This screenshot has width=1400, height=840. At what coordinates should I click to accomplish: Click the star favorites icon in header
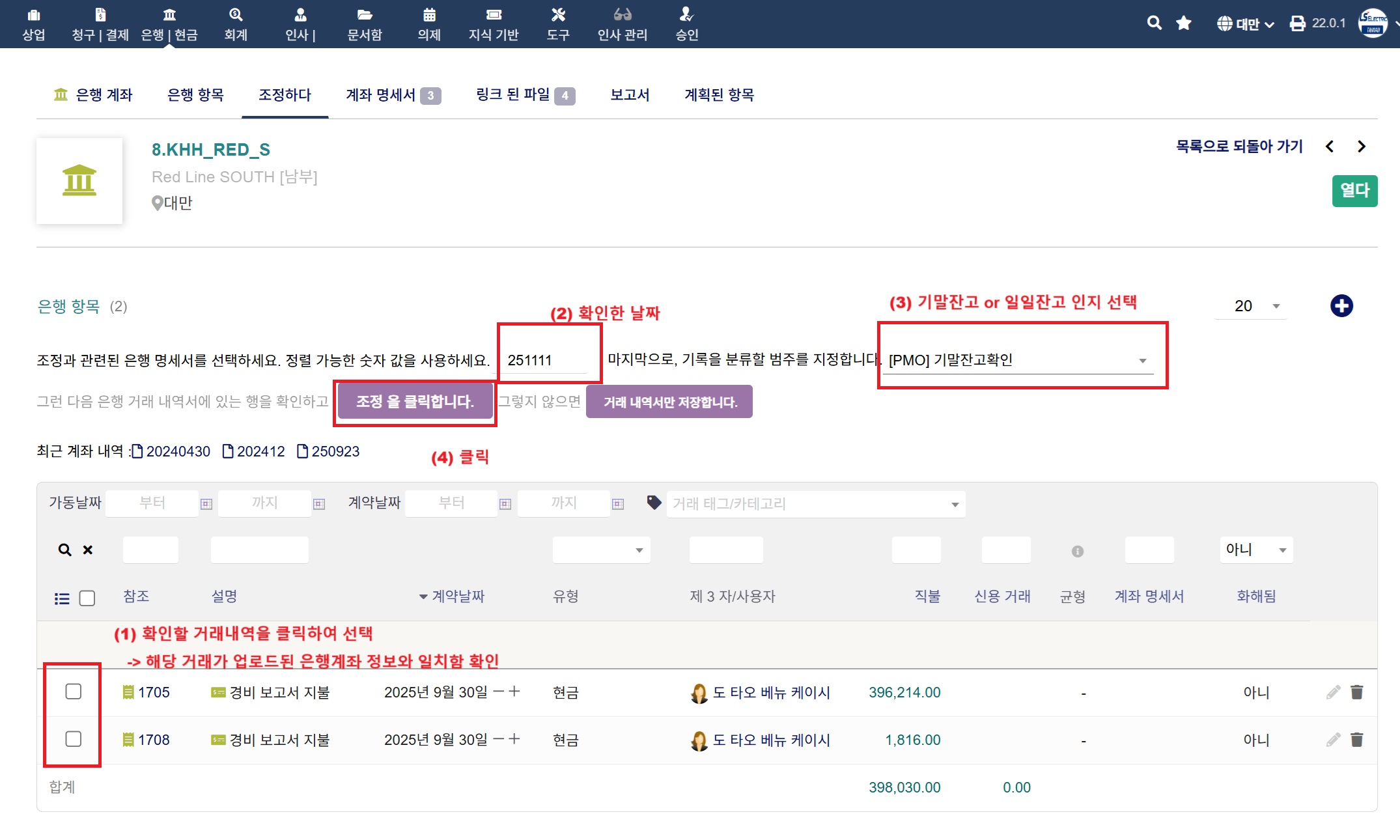[1184, 23]
